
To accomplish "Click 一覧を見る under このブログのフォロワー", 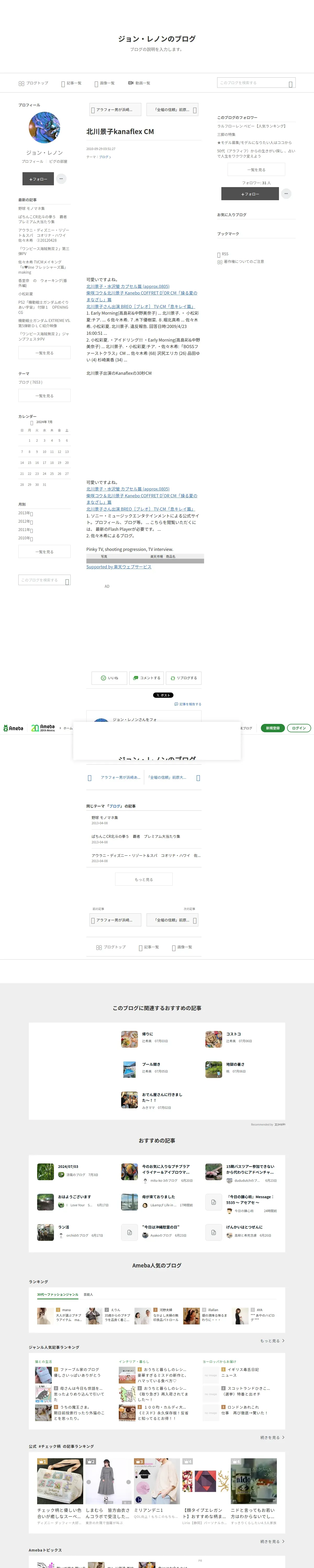I will 256,170.
